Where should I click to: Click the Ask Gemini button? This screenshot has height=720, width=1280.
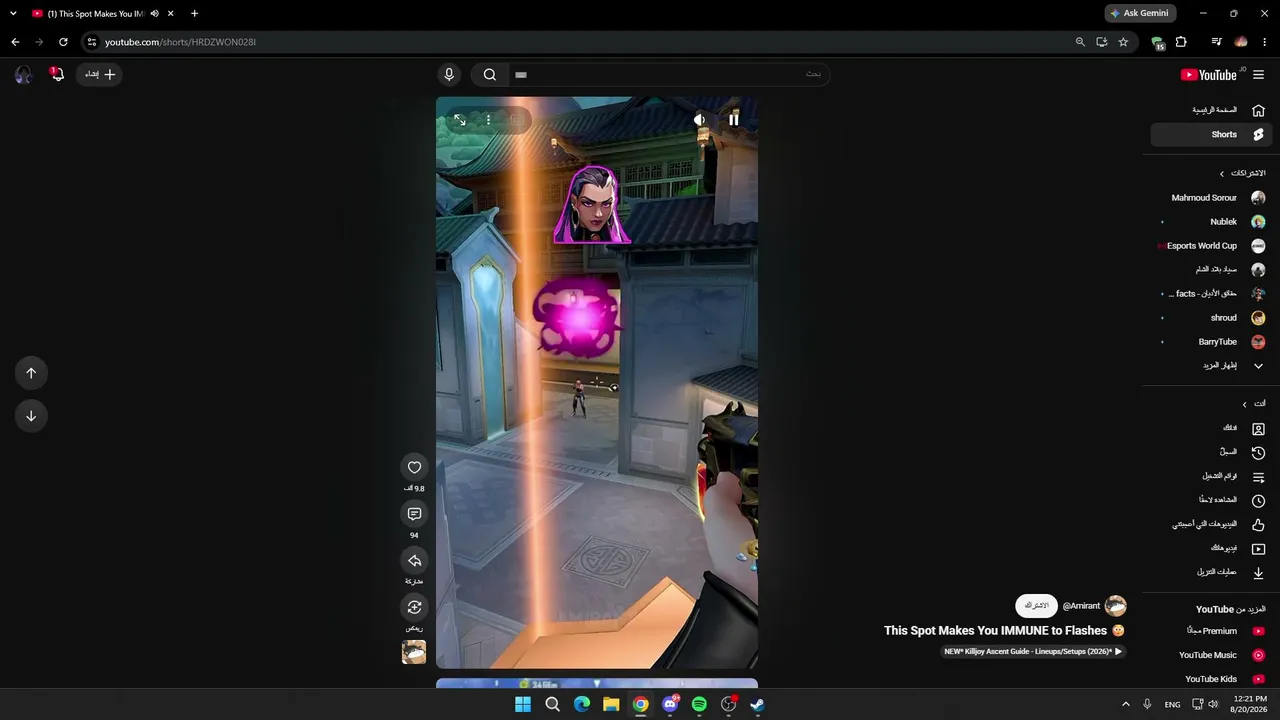[1141, 14]
